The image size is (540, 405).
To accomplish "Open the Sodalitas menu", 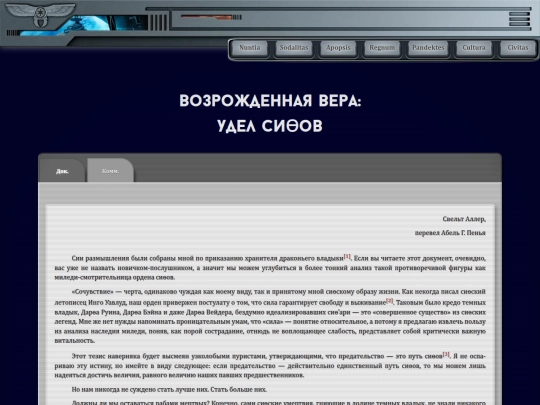I will (294, 48).
